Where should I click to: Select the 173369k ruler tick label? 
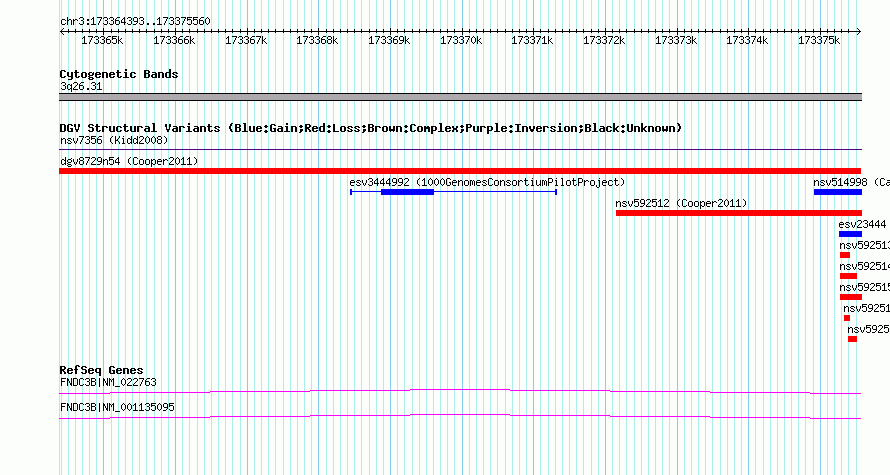click(x=389, y=40)
